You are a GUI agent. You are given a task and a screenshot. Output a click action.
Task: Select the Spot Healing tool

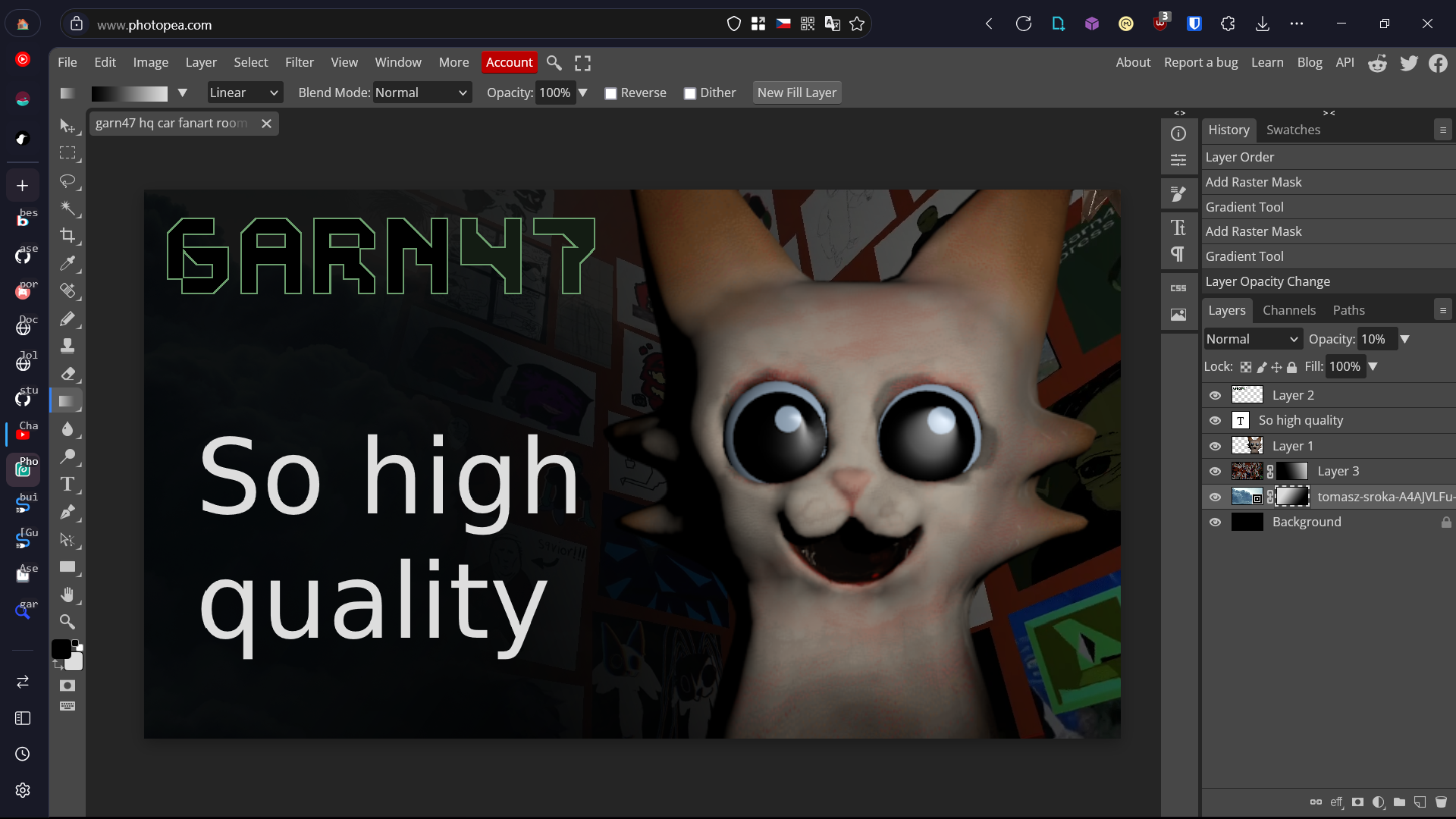67,291
